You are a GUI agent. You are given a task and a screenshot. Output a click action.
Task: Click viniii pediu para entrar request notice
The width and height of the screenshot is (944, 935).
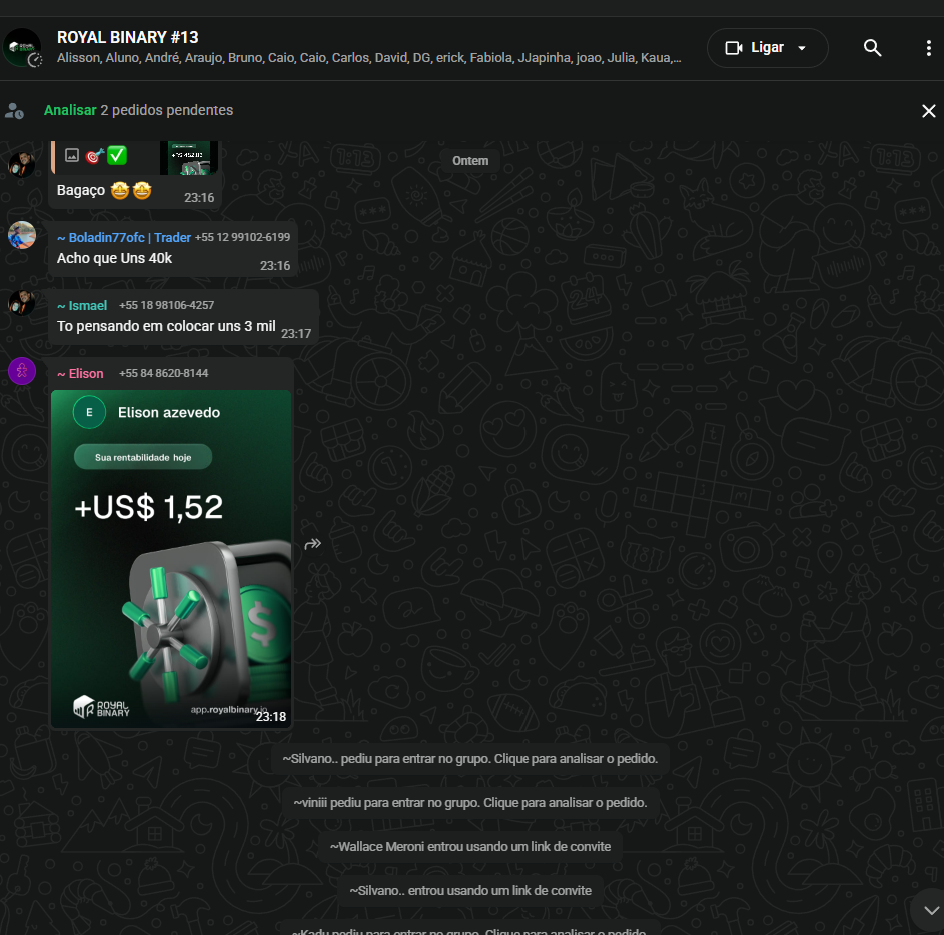tap(470, 803)
